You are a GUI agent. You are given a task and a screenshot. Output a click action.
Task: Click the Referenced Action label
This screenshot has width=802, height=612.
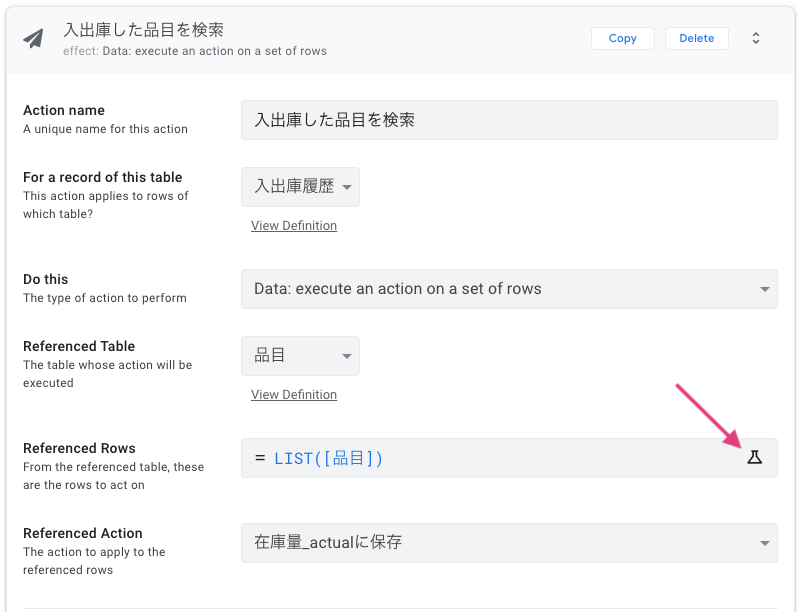tap(83, 533)
